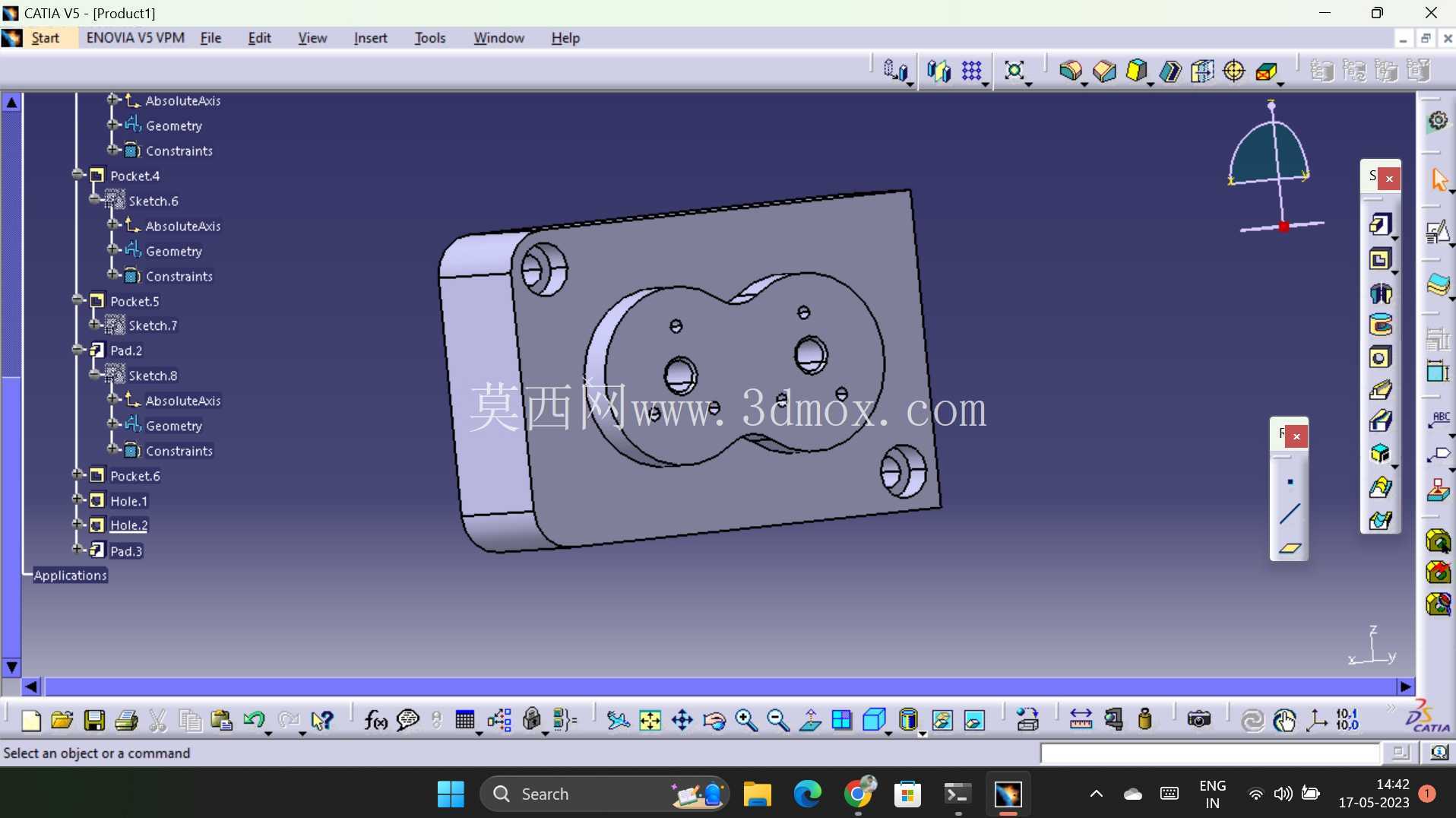Screen dimensions: 1456x818
Task: Collapse the Pad.2 tree node
Action: point(78,350)
